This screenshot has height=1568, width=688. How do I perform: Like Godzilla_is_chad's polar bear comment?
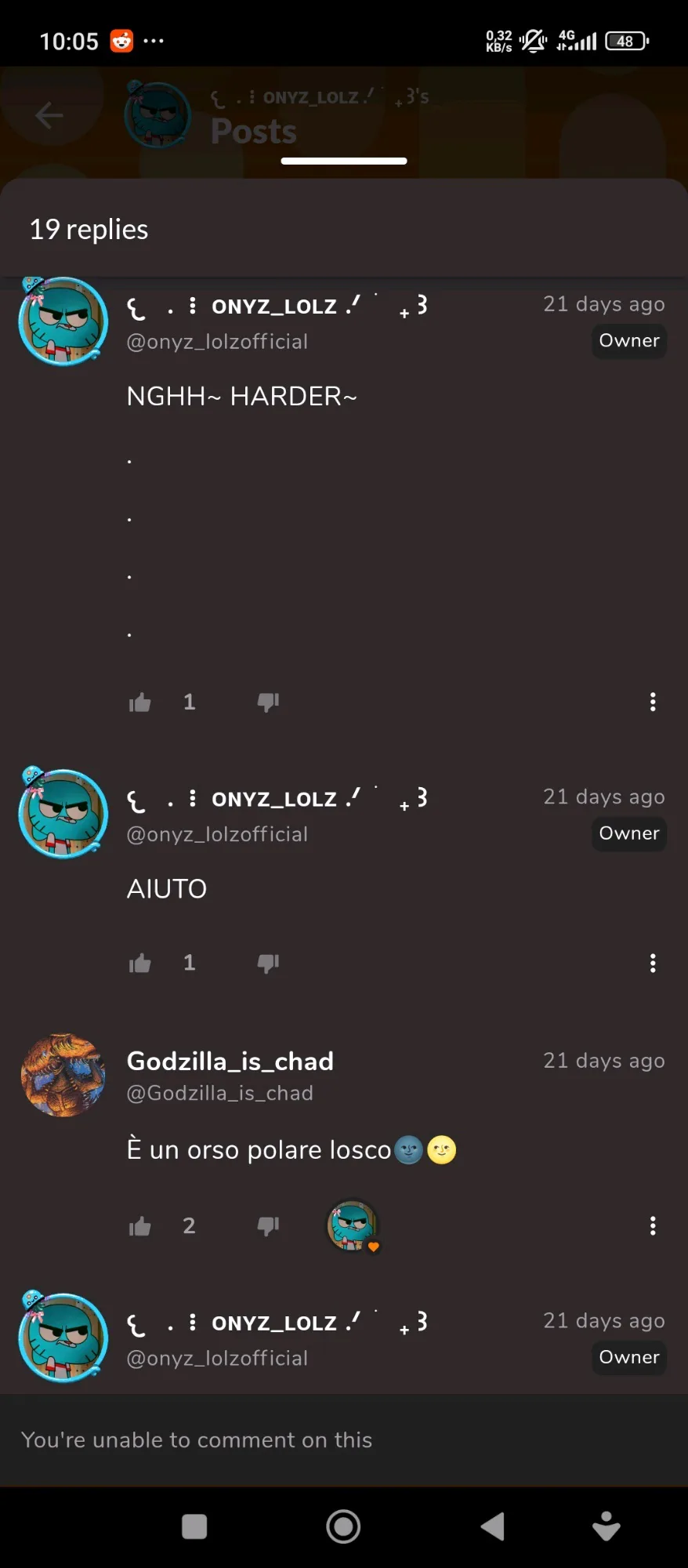pos(139,1226)
